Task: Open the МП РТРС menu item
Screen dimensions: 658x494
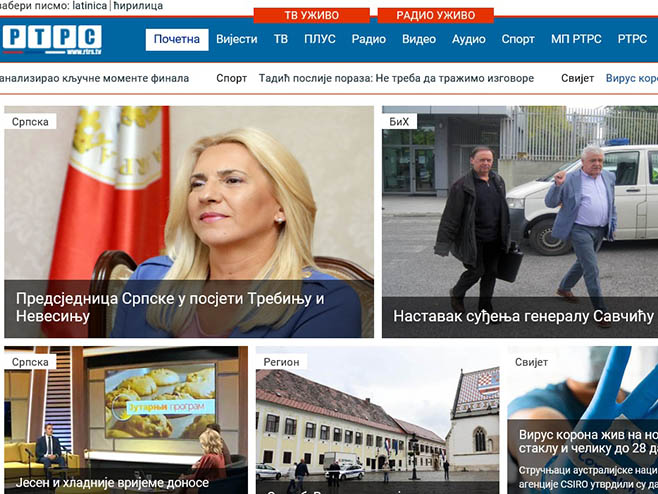Action: (576, 39)
